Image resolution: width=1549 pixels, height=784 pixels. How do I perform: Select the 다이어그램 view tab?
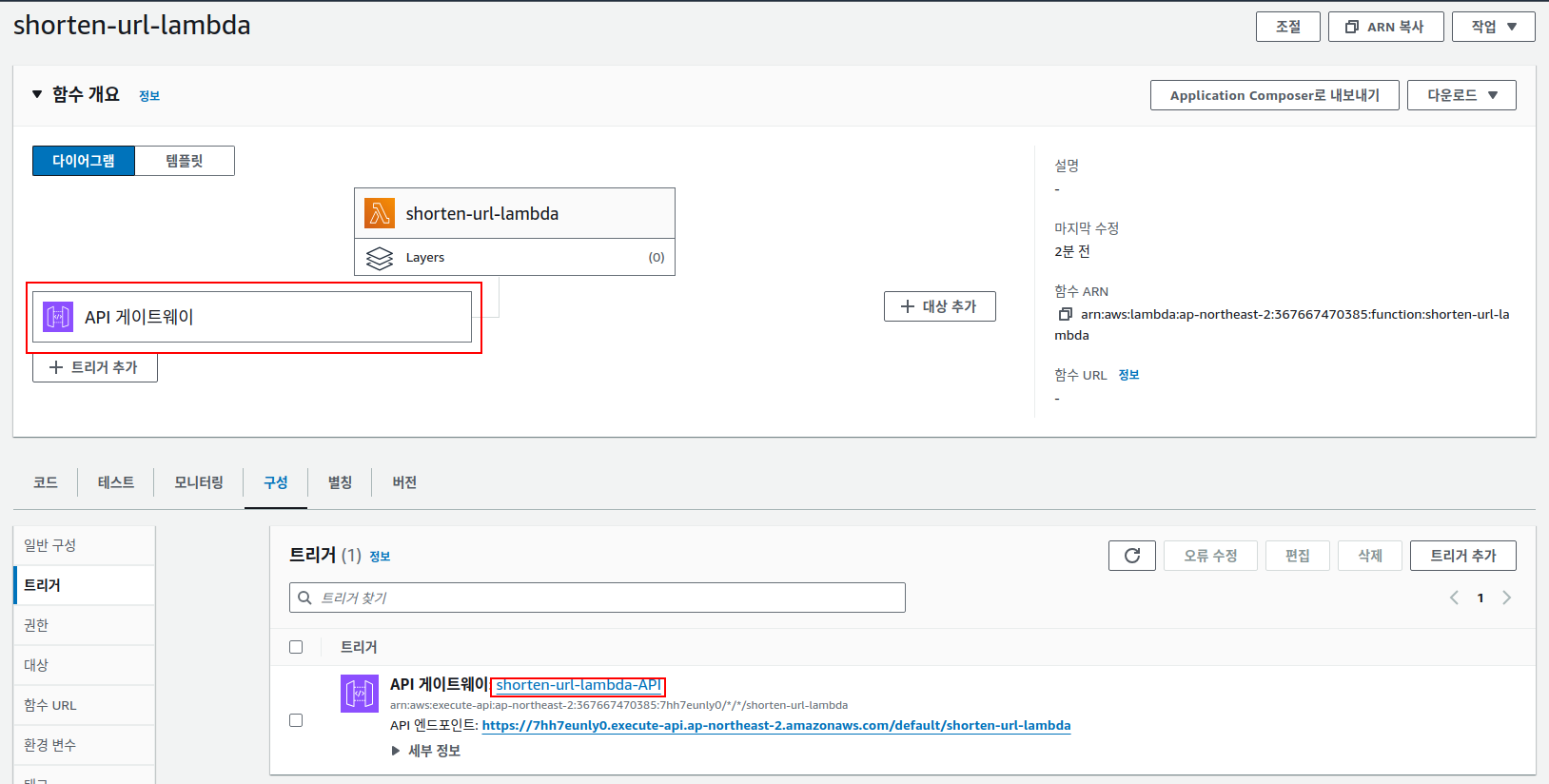coord(84,161)
